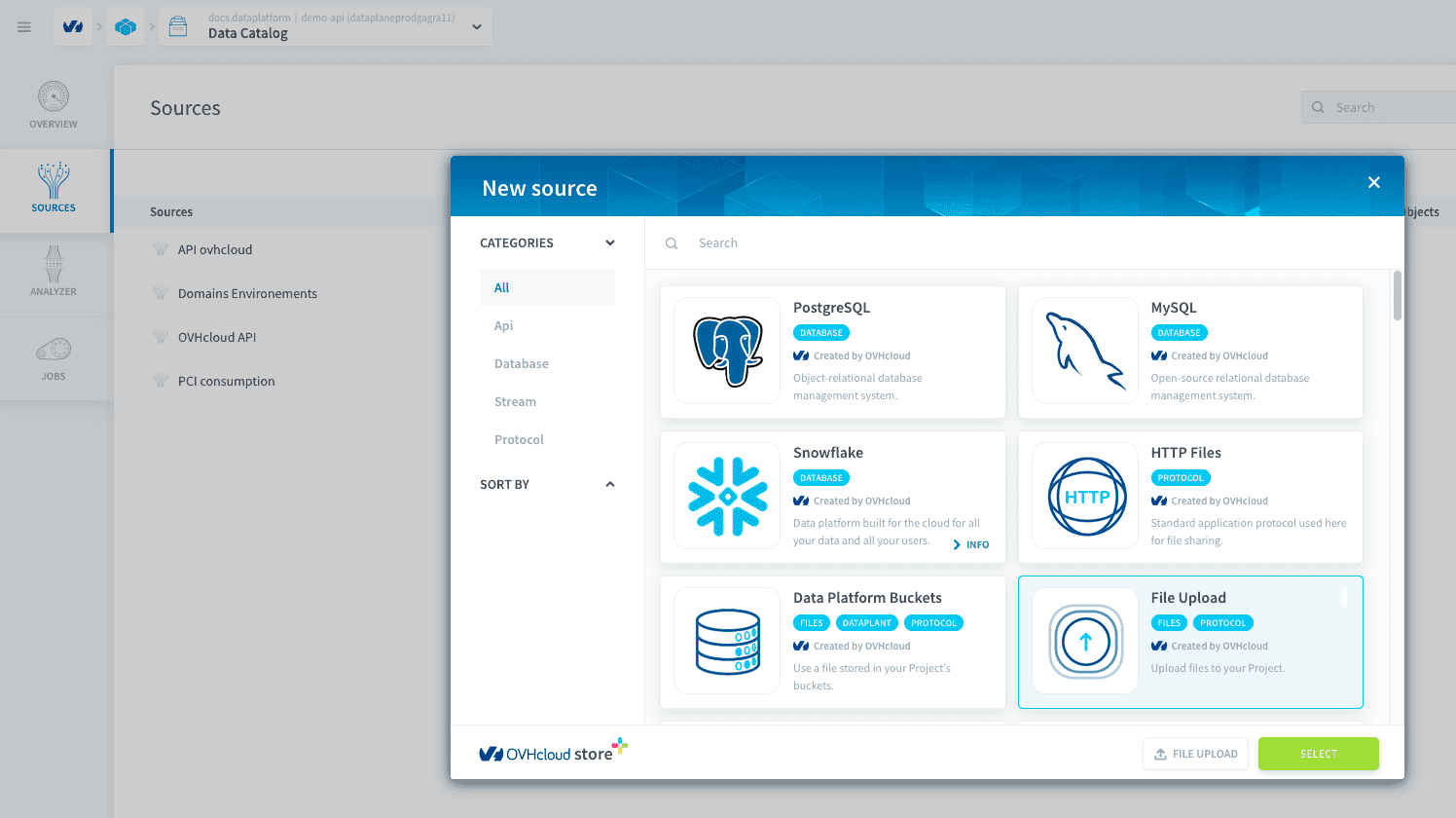
Task: Click the OVHcloud logo in breadcrumb
Action: (x=73, y=27)
